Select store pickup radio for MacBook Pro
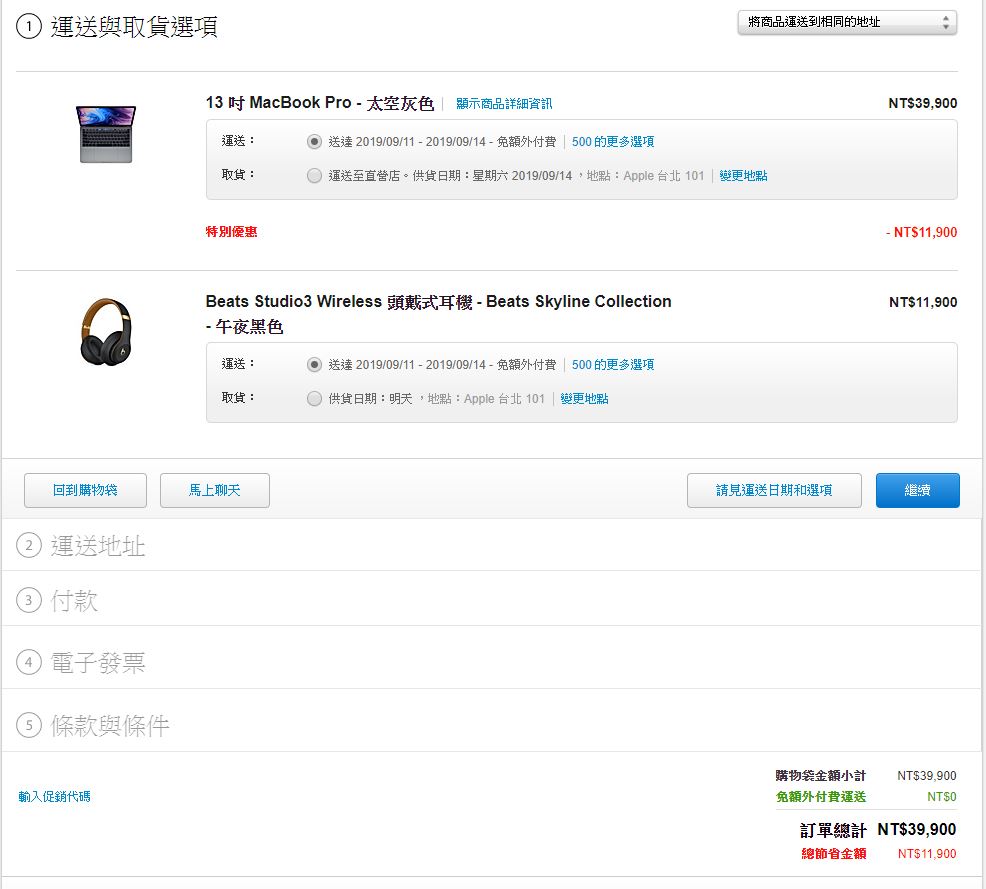Viewport: 986px width, 889px height. coord(314,175)
